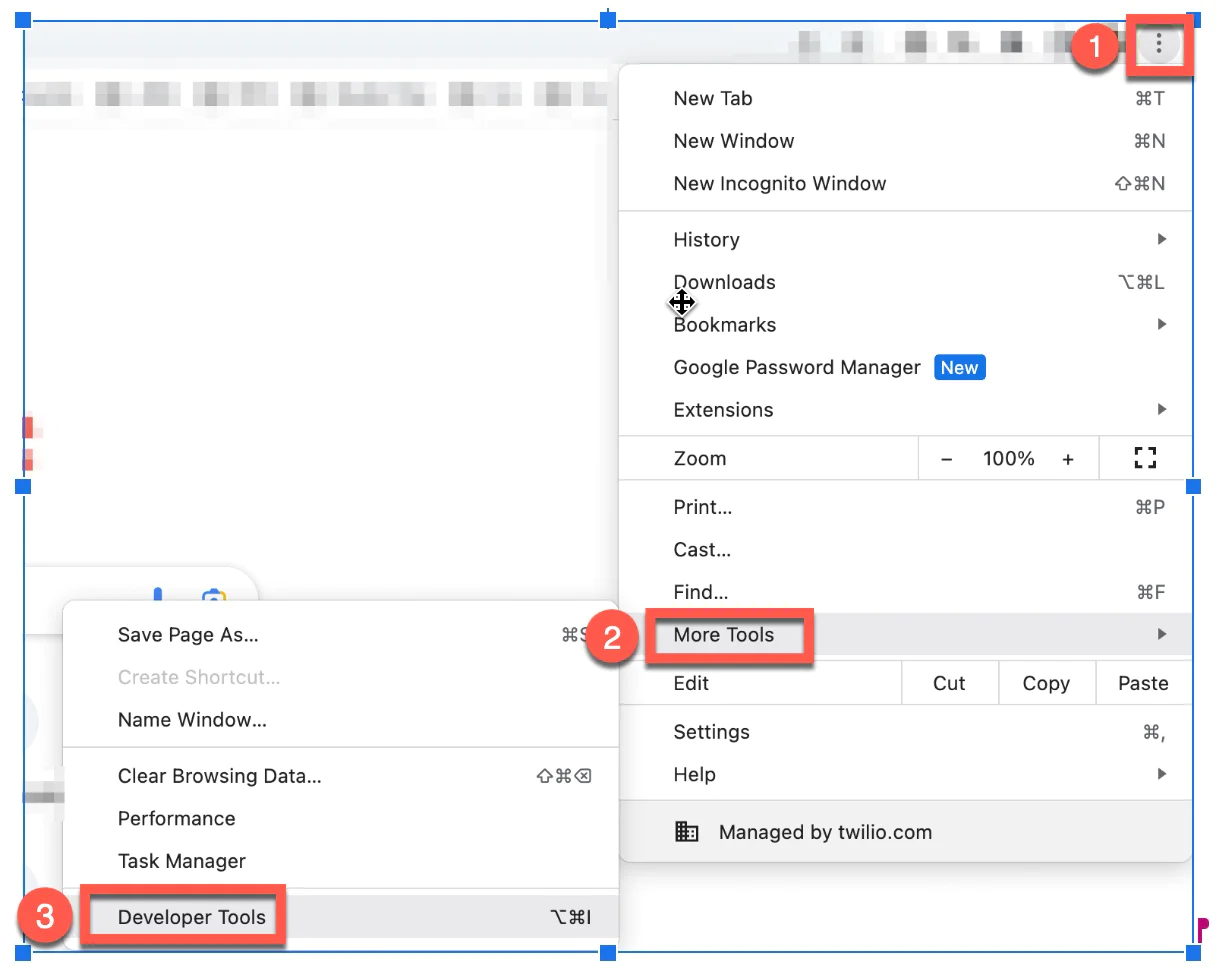Screen dimensions: 1218x978
Task: Click the building icon next to Managed by twilio.com
Action: (x=687, y=831)
